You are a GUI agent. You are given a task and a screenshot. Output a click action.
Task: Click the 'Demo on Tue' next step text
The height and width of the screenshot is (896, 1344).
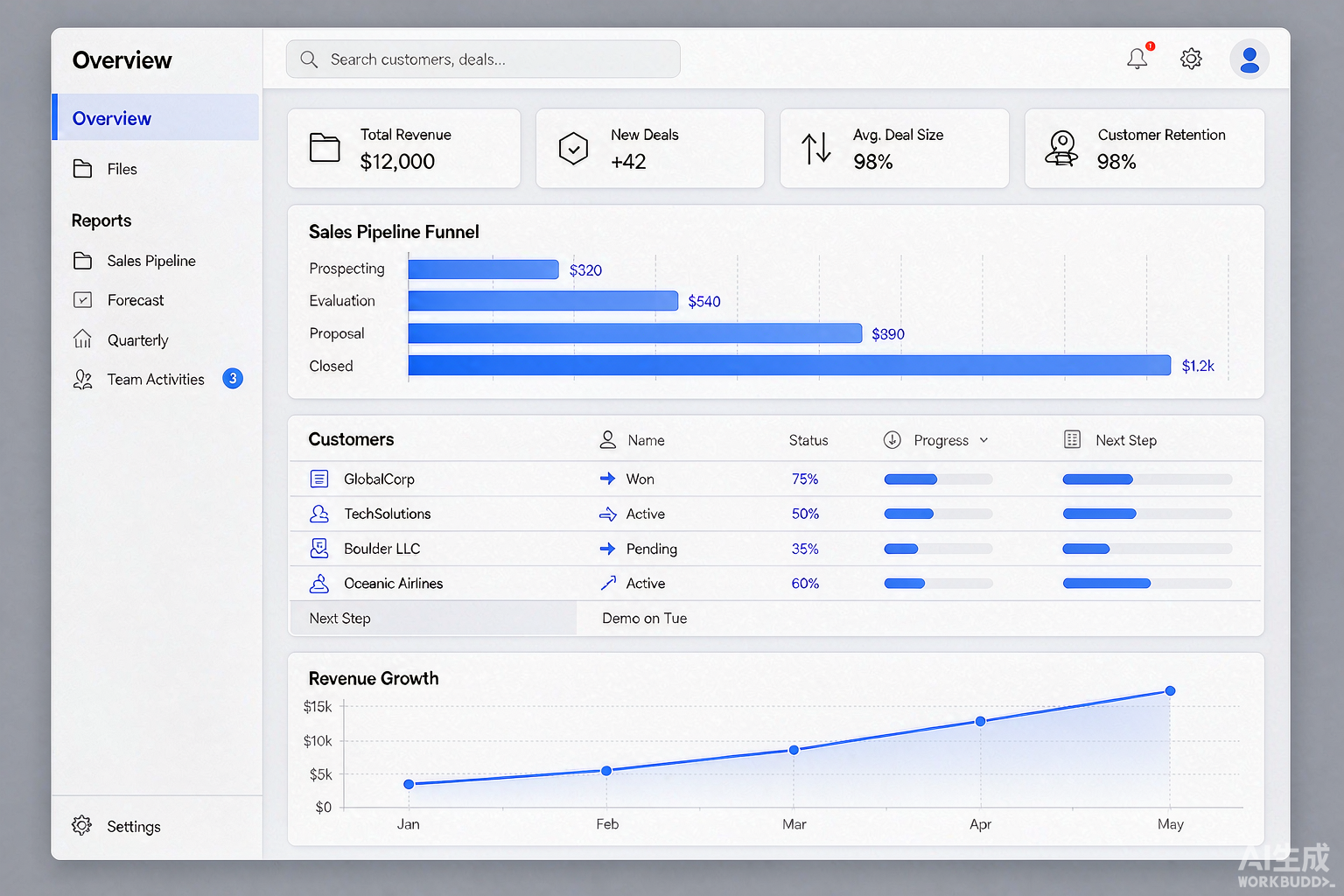tap(645, 619)
